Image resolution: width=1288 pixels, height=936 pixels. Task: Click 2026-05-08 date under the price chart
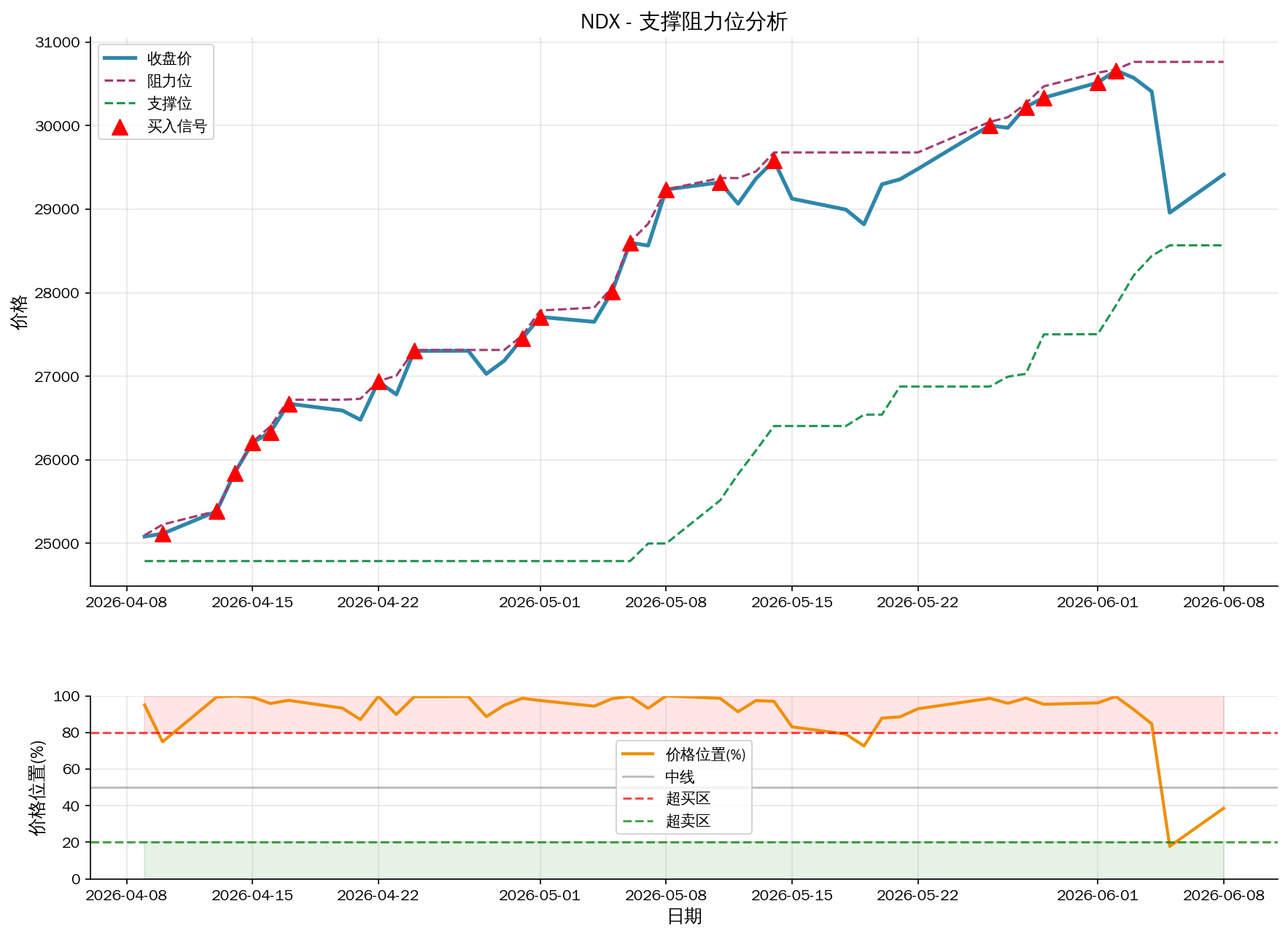[666, 602]
